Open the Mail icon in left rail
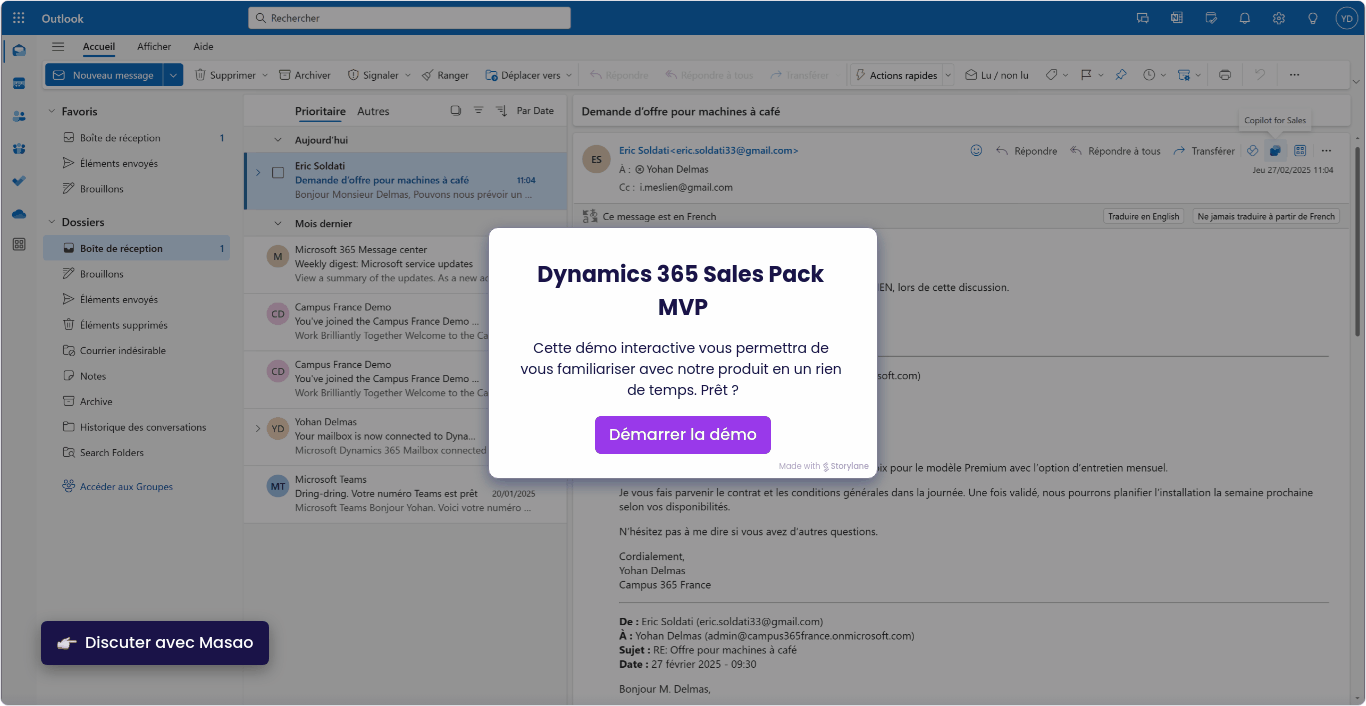Viewport: 1366px width, 706px height. (19, 51)
